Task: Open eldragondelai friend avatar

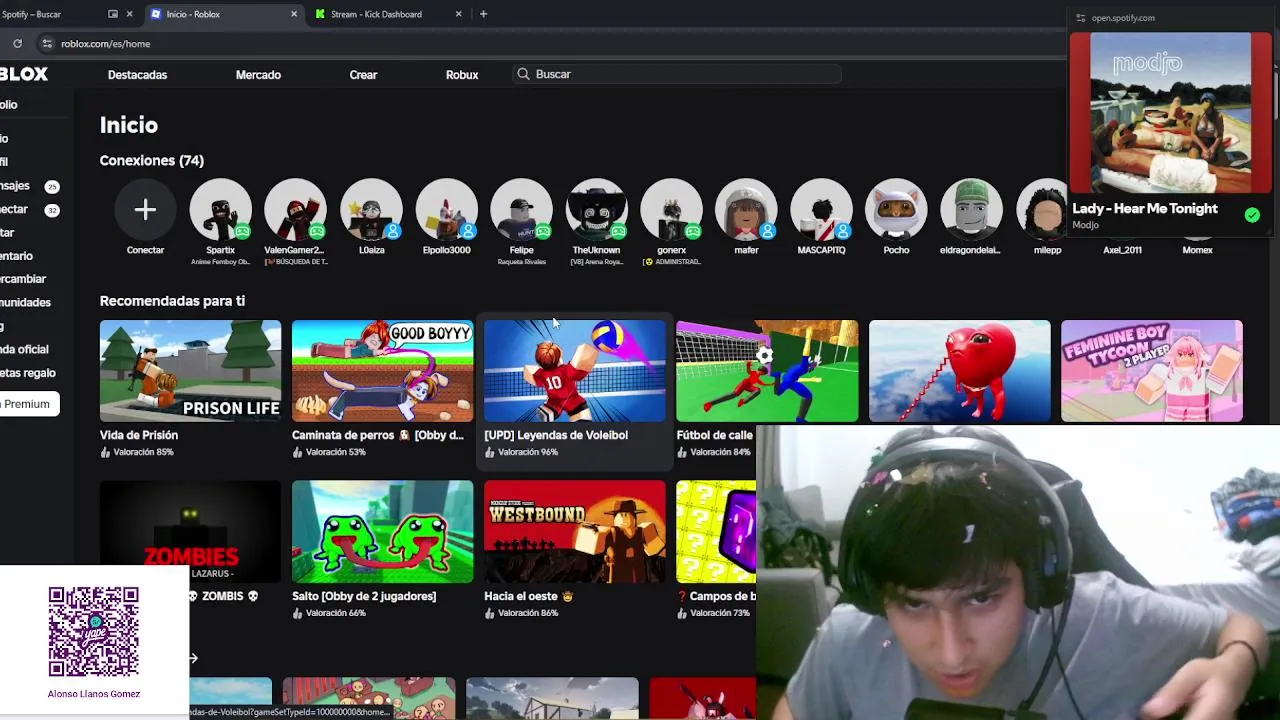Action: point(971,210)
